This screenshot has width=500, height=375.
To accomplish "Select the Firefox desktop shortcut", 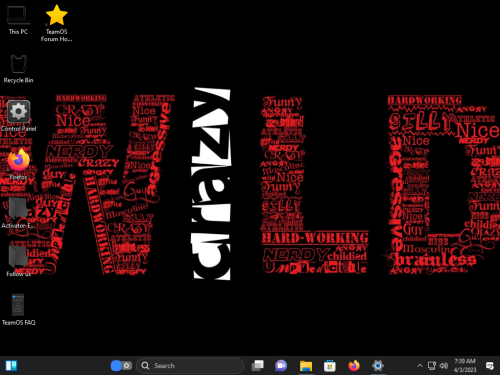I will click(18, 164).
